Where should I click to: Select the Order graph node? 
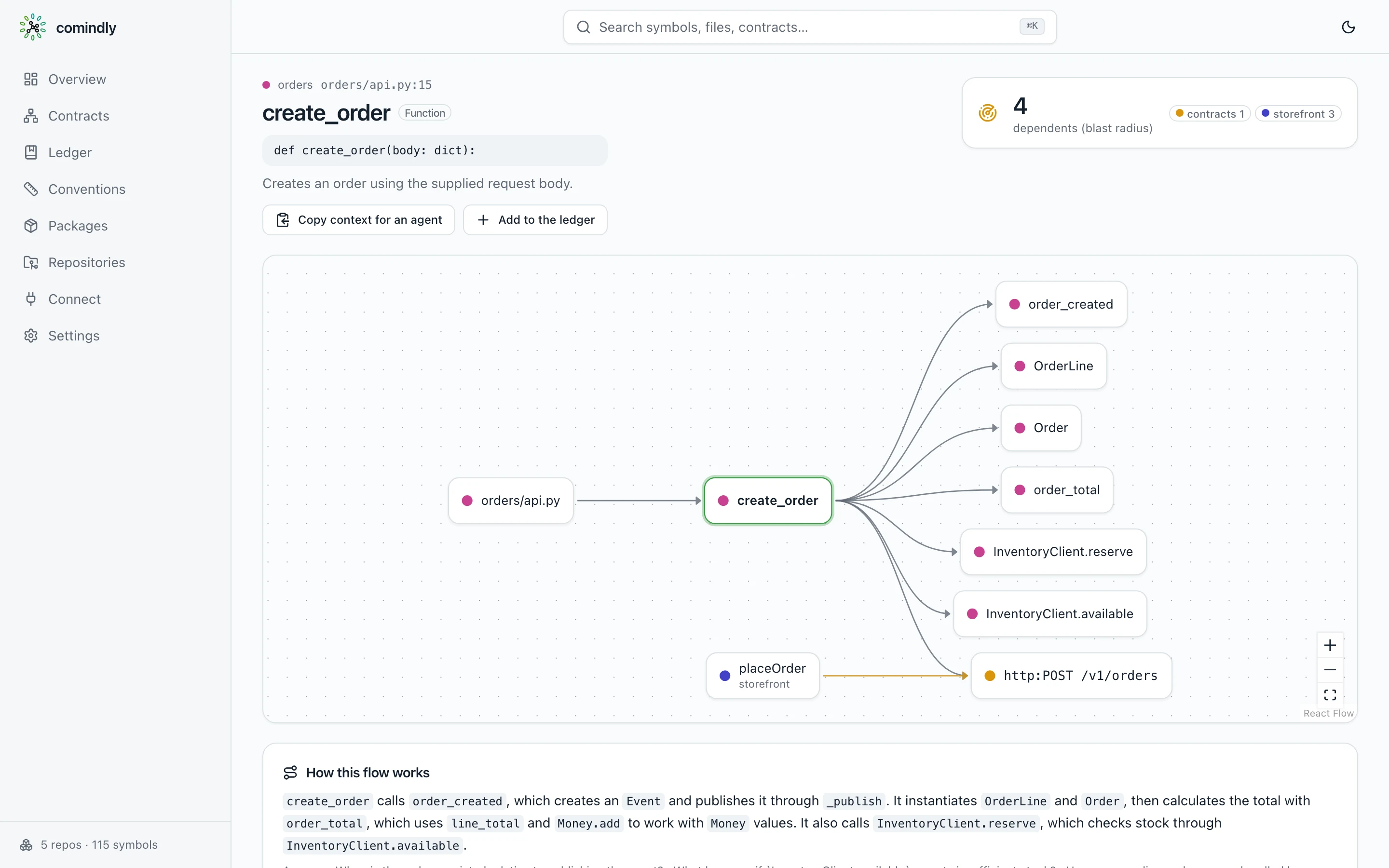(x=1041, y=428)
